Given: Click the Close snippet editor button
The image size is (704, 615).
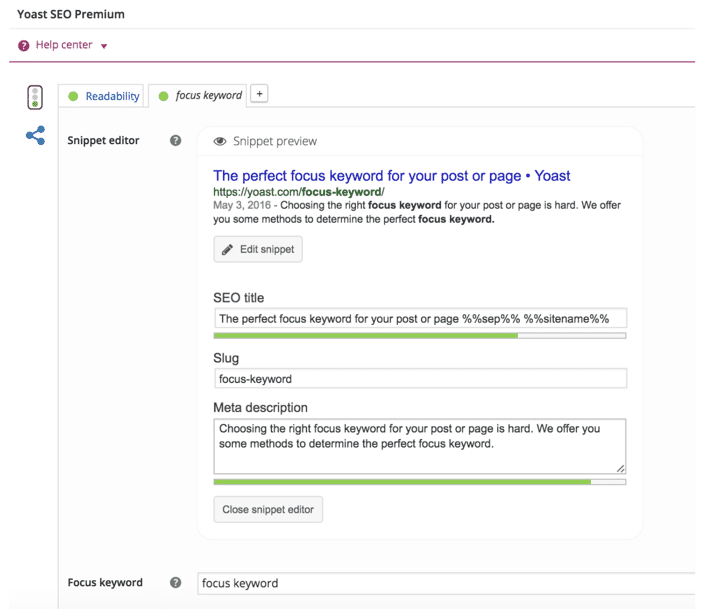Looking at the screenshot, I should coord(268,510).
